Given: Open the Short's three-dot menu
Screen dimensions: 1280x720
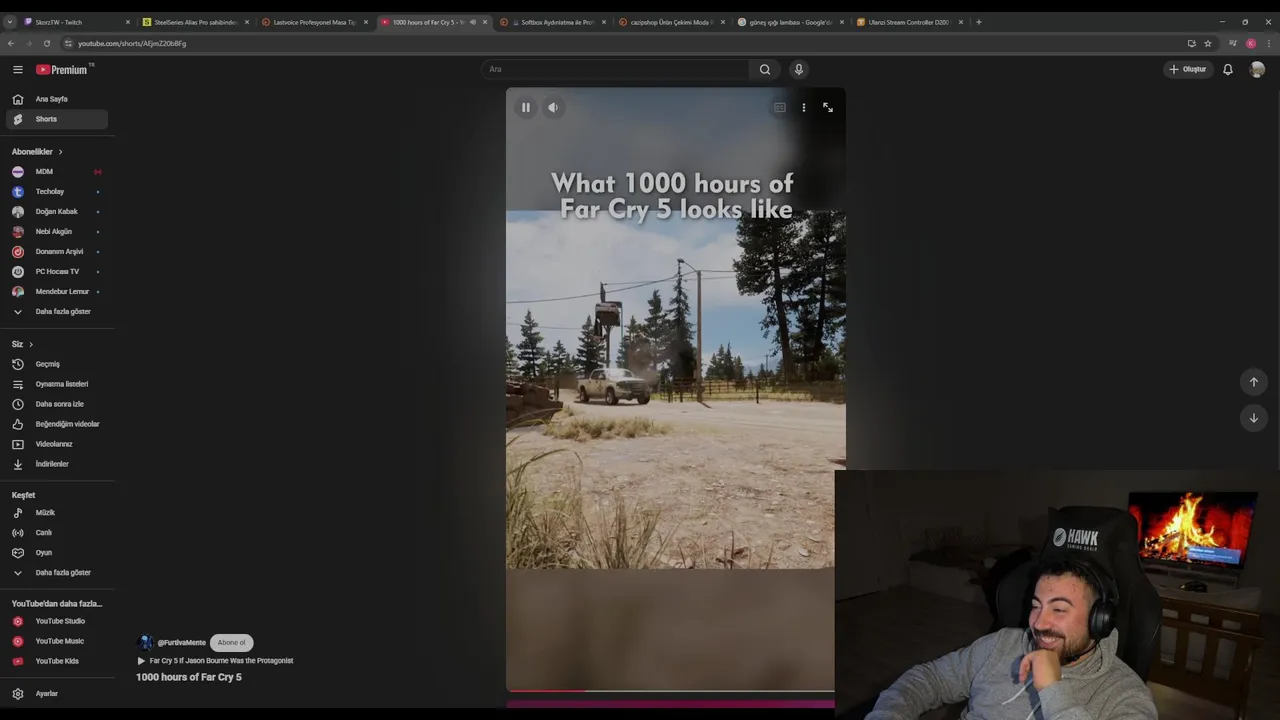Looking at the screenshot, I should [804, 107].
